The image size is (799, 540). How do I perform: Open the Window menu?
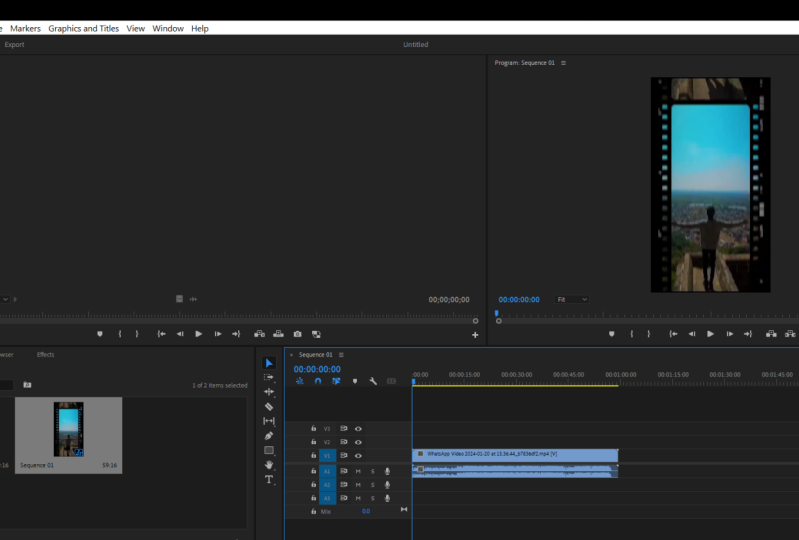tap(168, 29)
